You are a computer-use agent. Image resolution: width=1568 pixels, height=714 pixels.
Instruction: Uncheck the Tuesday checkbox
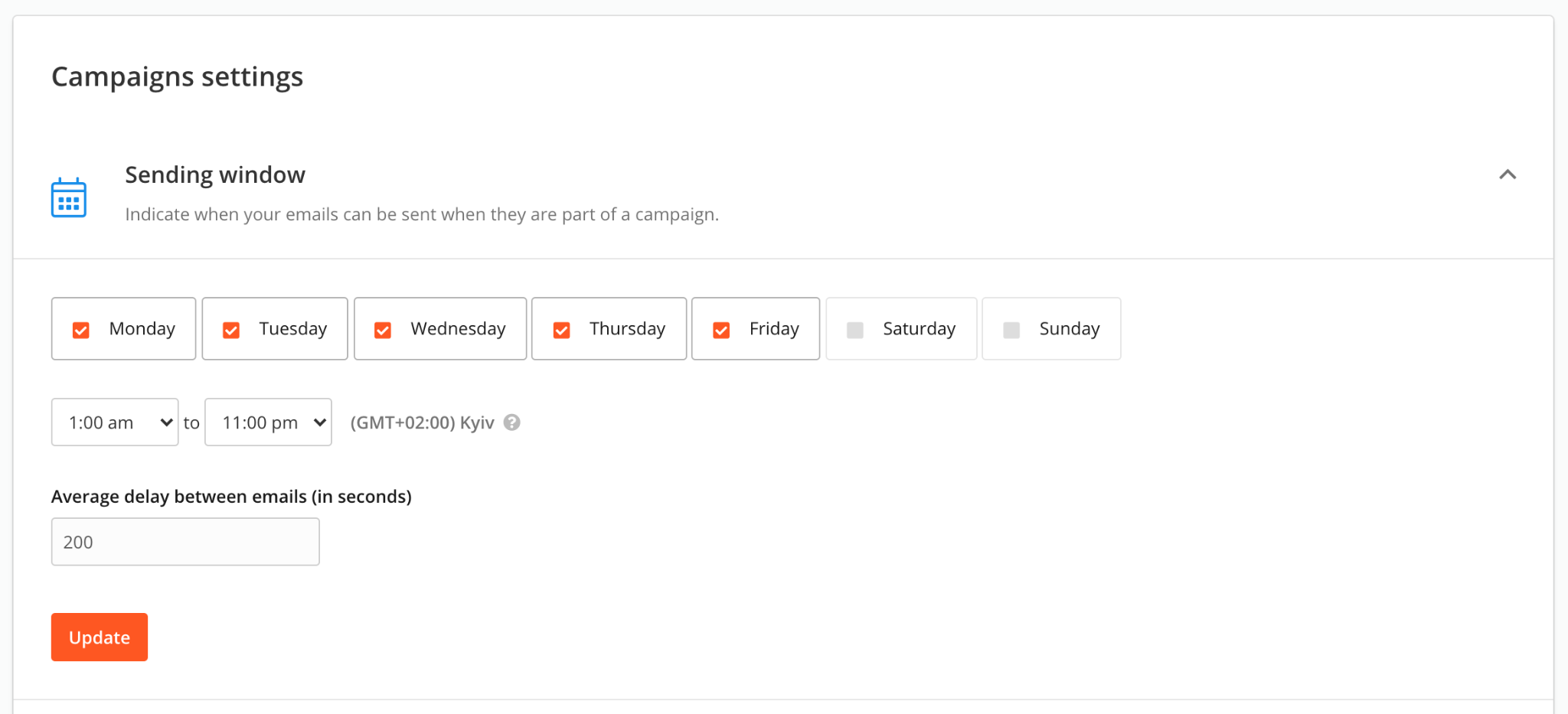point(231,330)
